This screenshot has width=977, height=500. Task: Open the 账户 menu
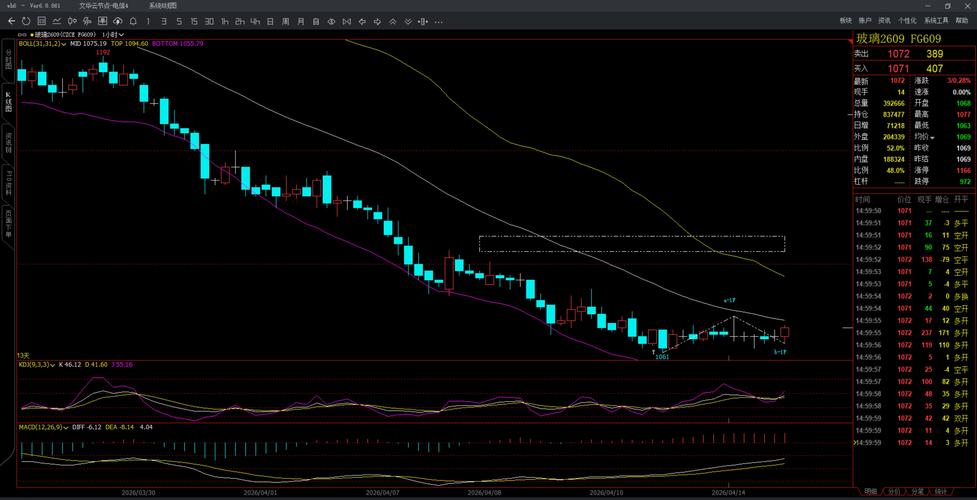coord(864,21)
